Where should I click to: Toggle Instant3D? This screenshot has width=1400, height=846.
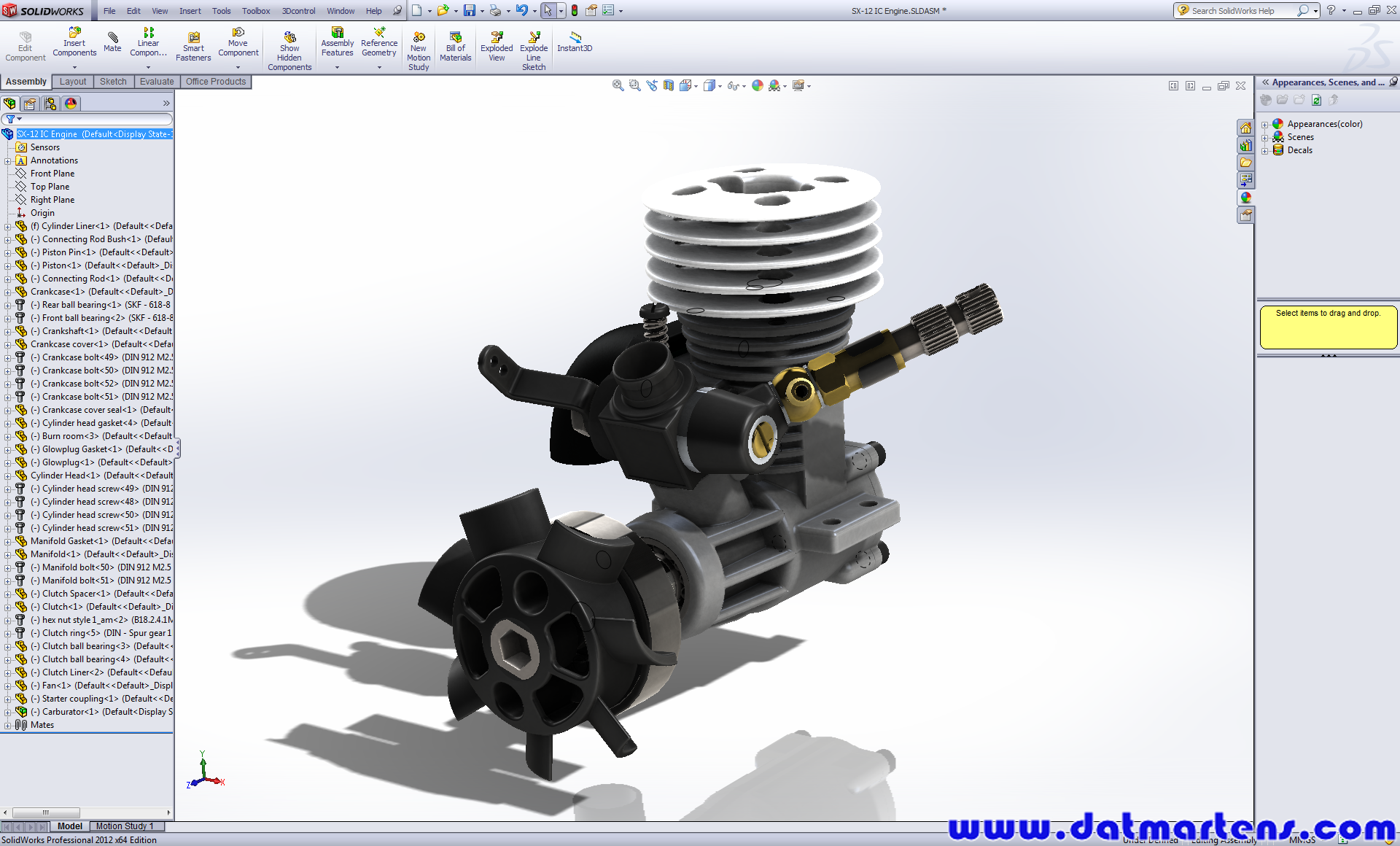(575, 42)
